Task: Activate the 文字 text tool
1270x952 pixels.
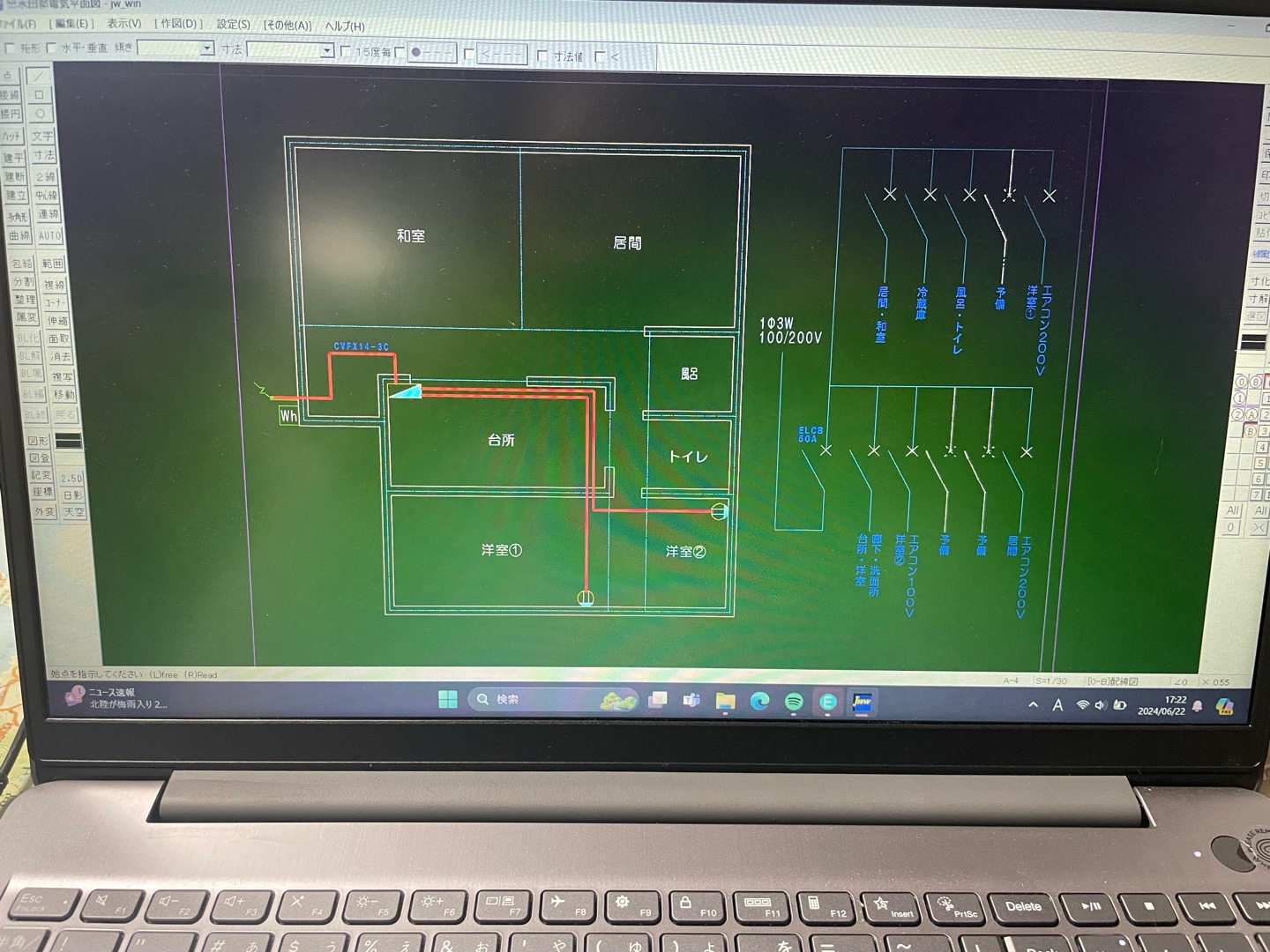Action: 42,136
